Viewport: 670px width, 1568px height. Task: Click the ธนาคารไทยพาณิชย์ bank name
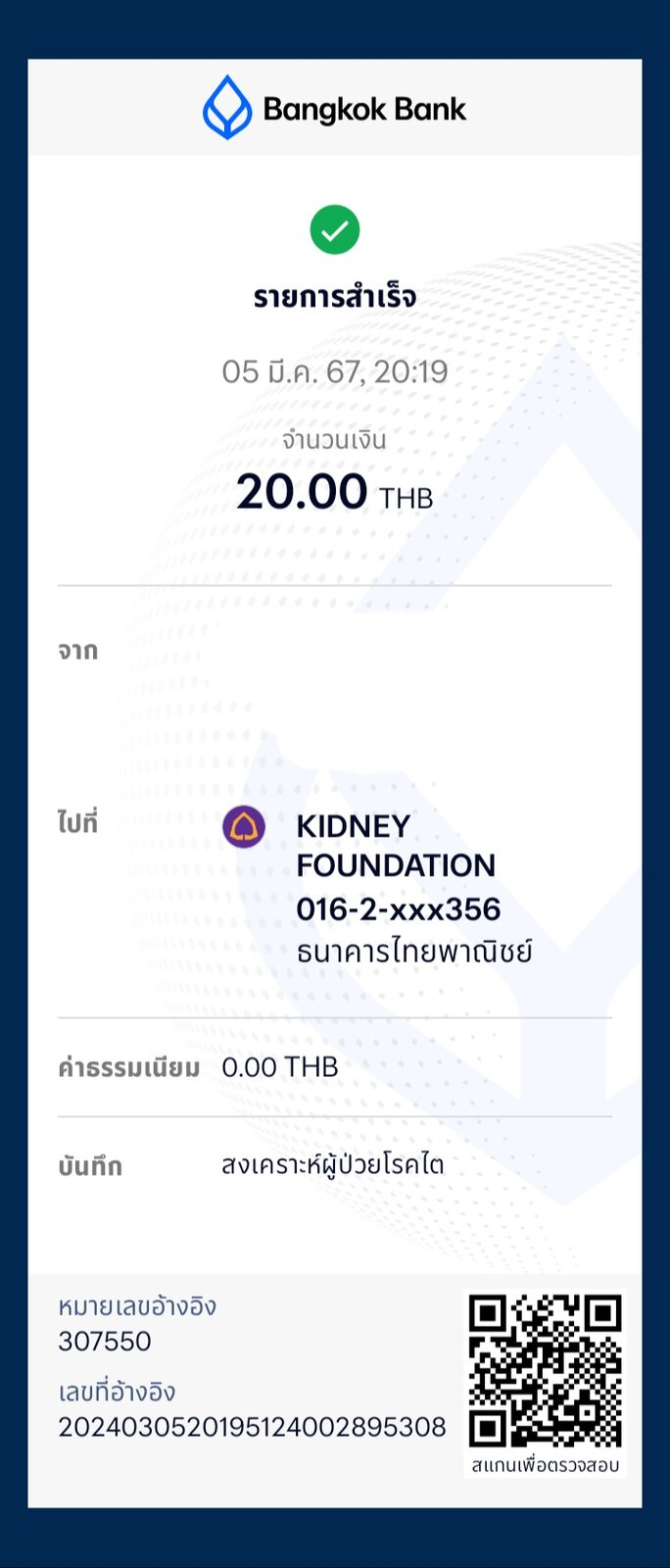point(414,951)
